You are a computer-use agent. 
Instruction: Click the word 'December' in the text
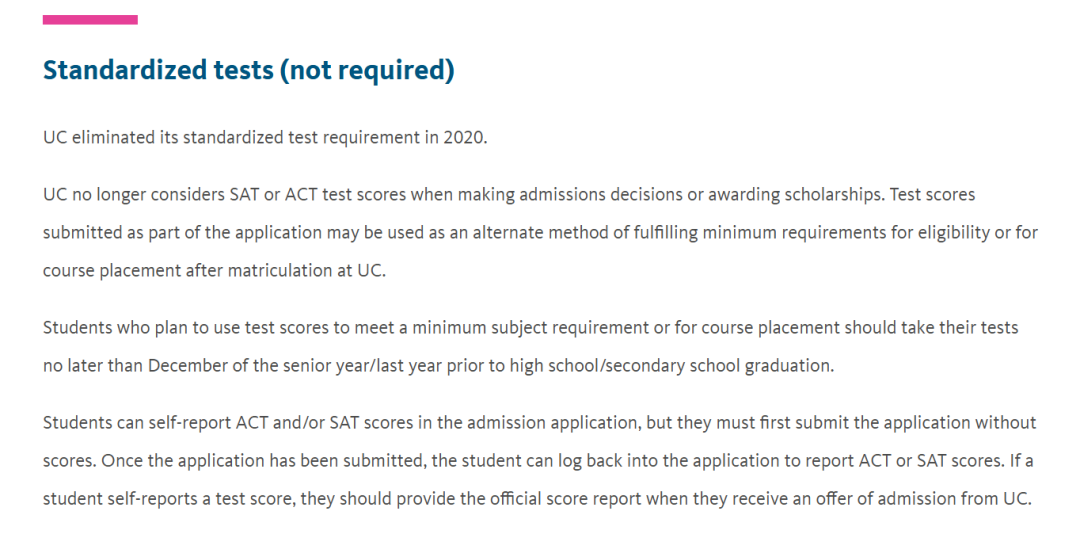pyautogui.click(x=189, y=365)
